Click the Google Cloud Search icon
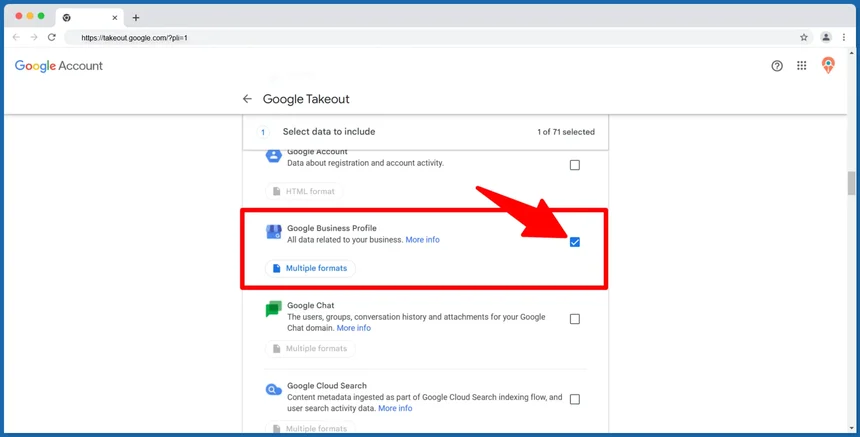The image size is (860, 437). point(274,390)
